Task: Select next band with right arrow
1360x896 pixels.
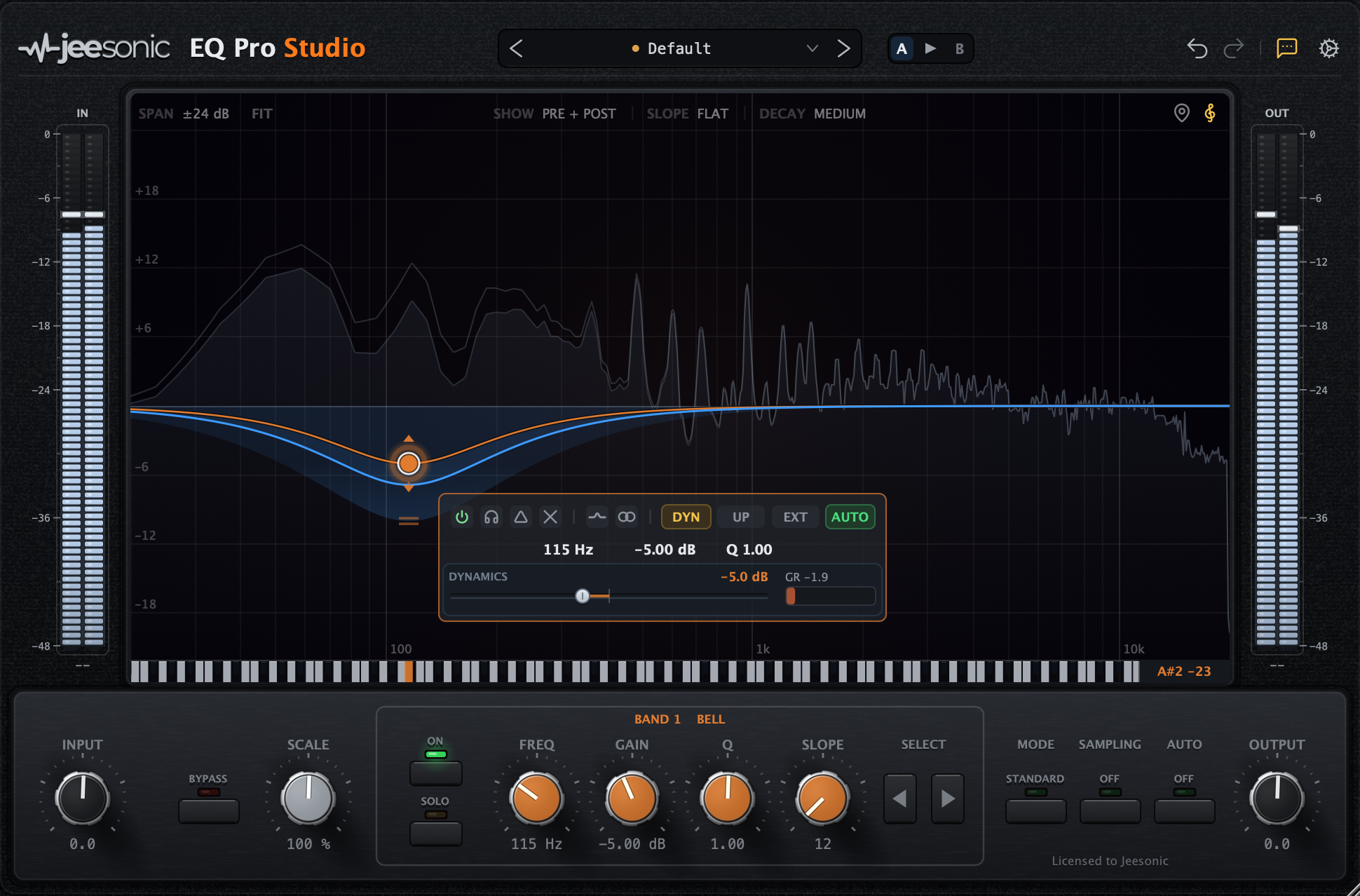Action: (948, 798)
